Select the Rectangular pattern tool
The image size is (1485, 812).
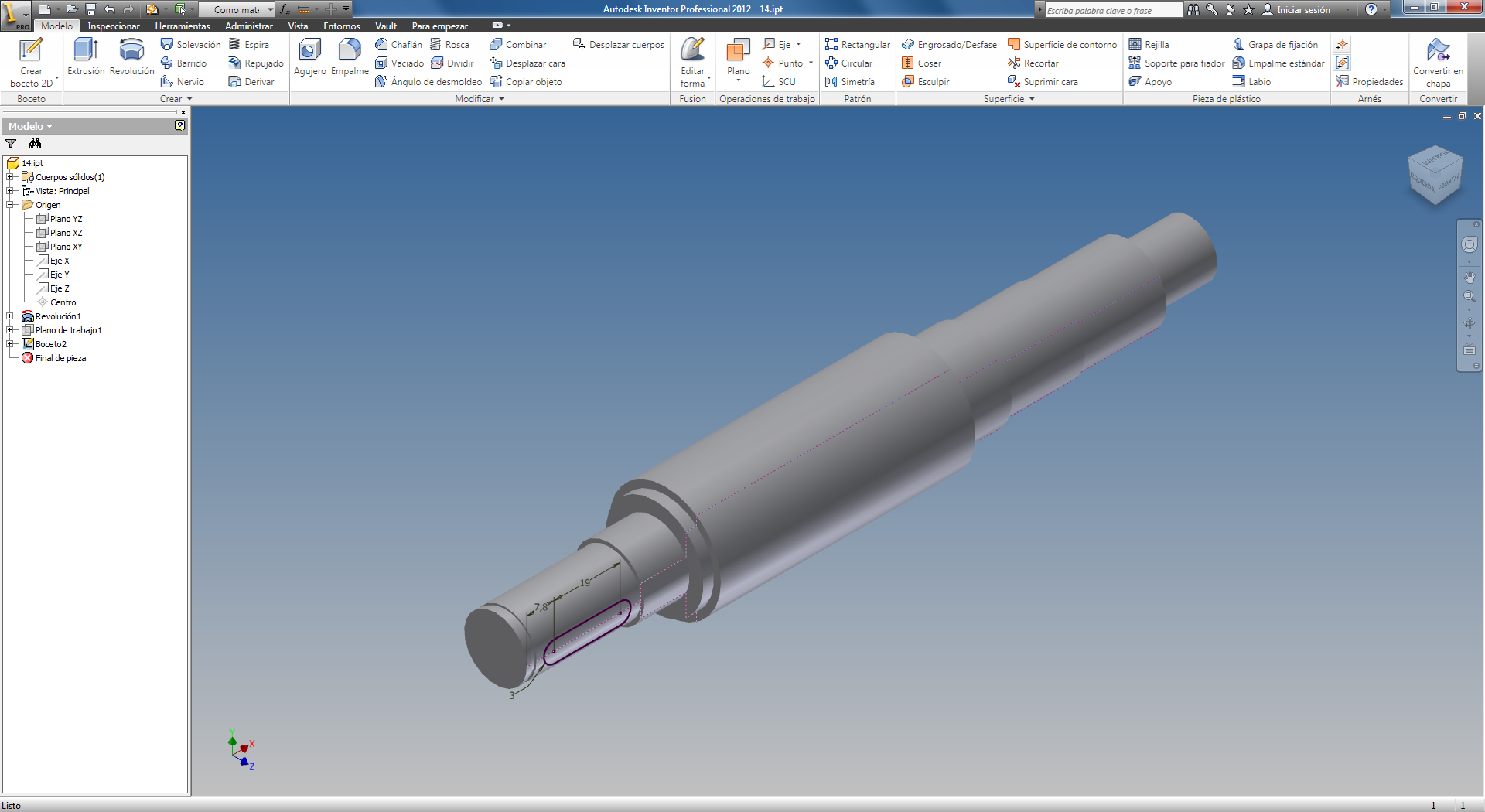(x=858, y=45)
